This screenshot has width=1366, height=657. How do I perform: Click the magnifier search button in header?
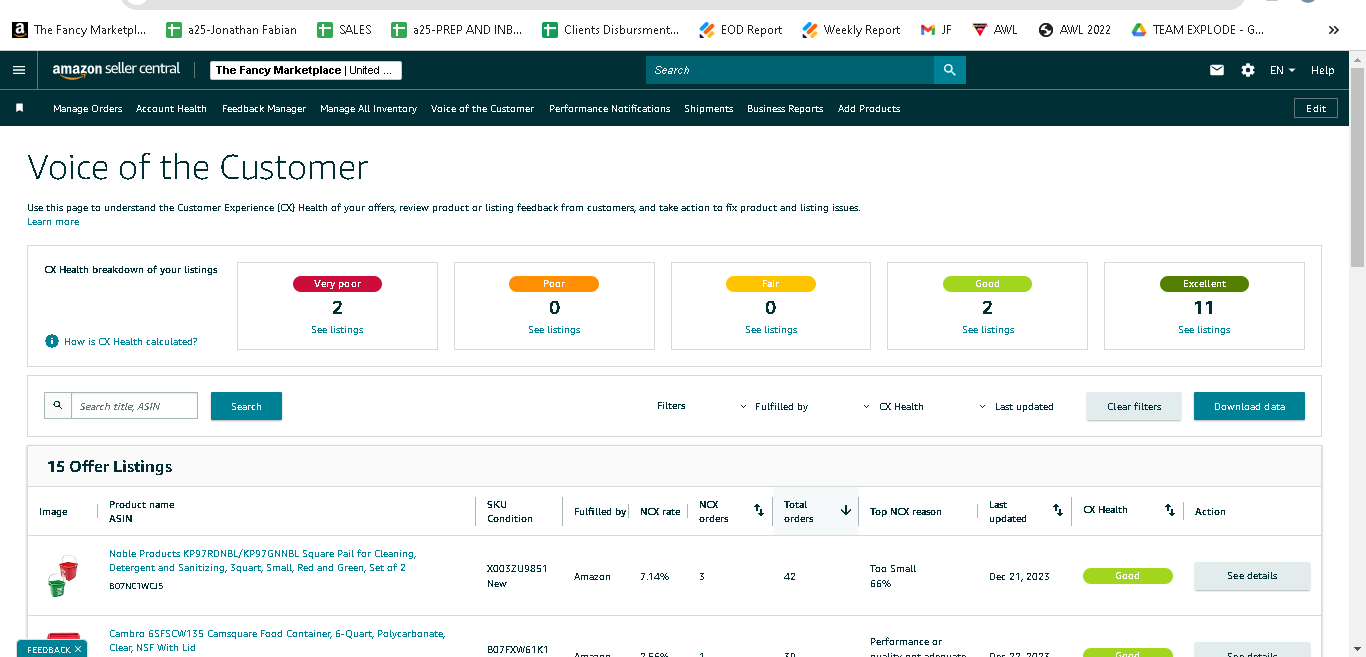pos(950,70)
